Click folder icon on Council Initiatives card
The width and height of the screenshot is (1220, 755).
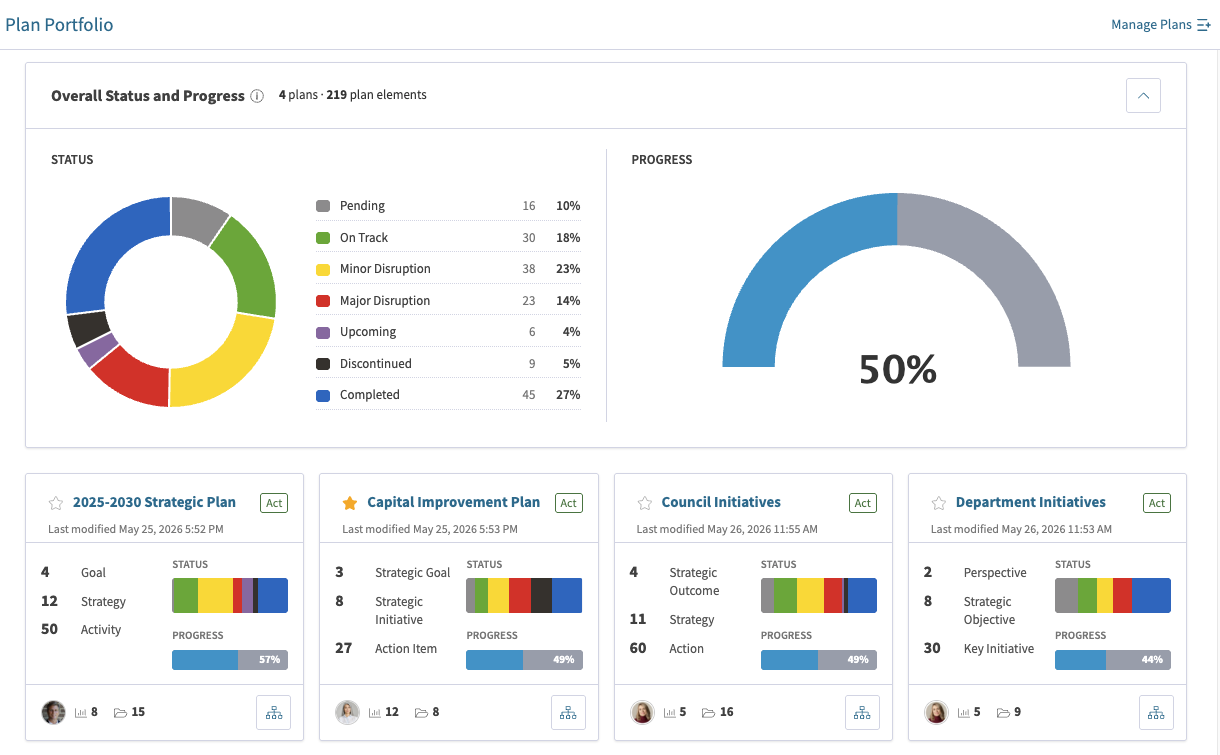[708, 713]
